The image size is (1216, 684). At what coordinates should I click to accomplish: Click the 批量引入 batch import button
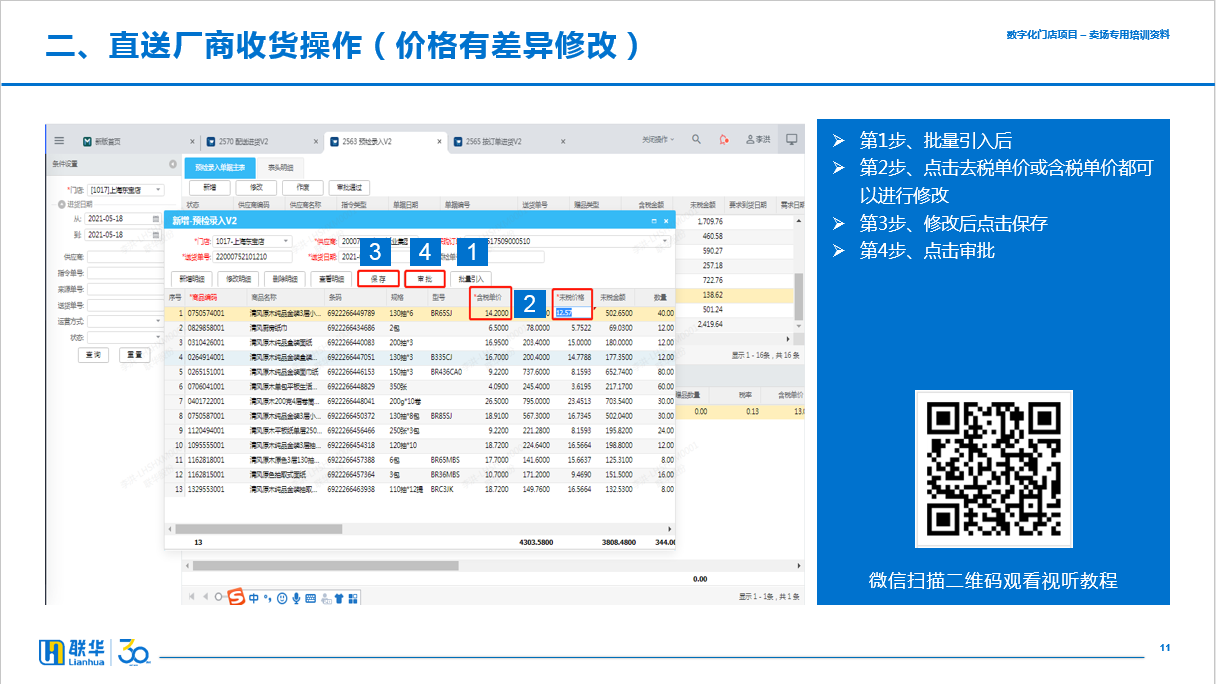point(471,279)
